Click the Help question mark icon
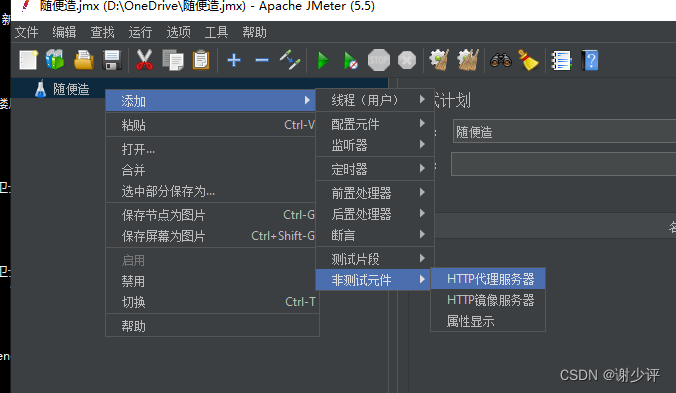Viewport: 676px width, 393px height. (590, 60)
